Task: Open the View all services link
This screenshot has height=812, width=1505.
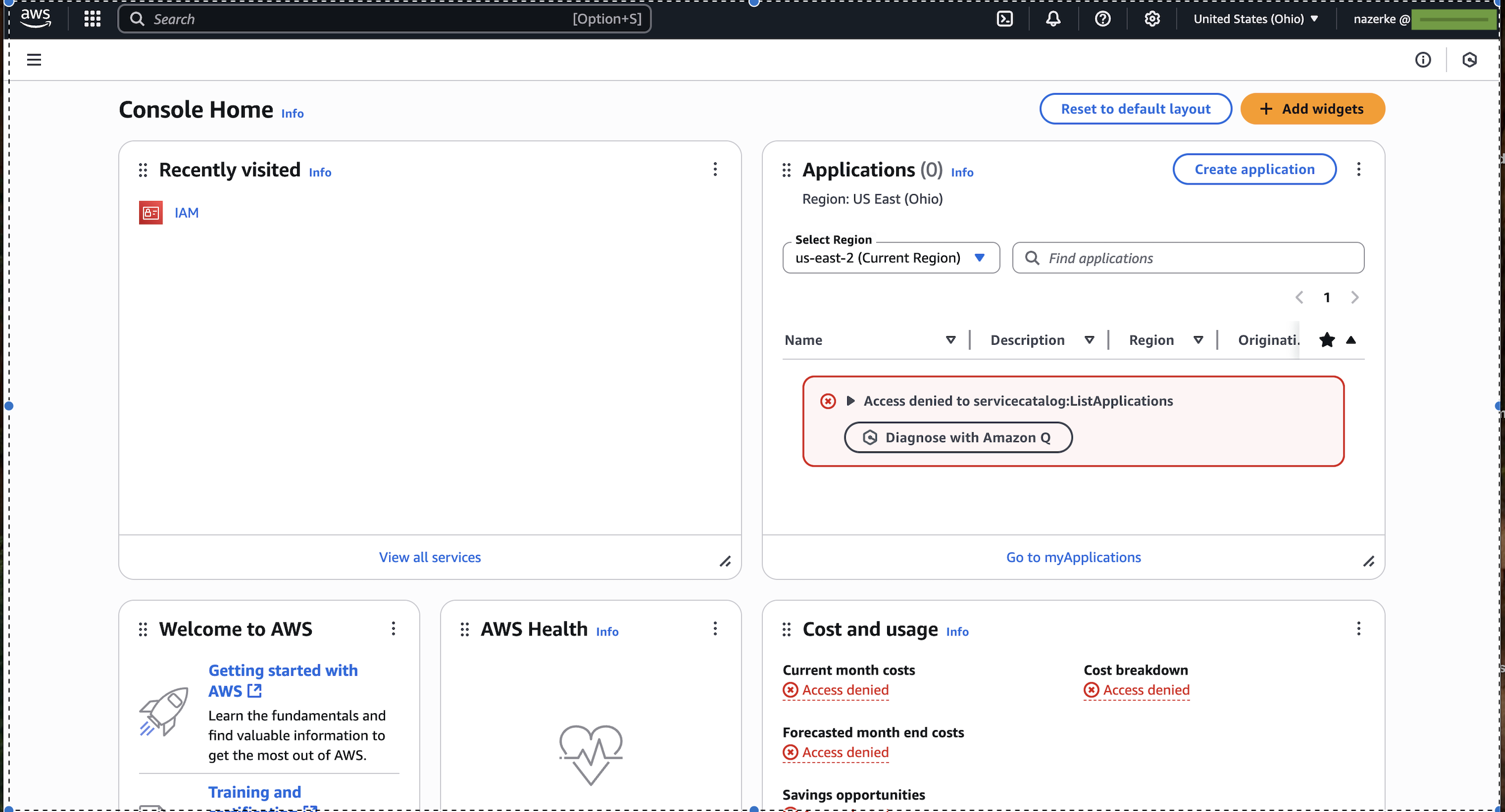Action: coord(430,557)
